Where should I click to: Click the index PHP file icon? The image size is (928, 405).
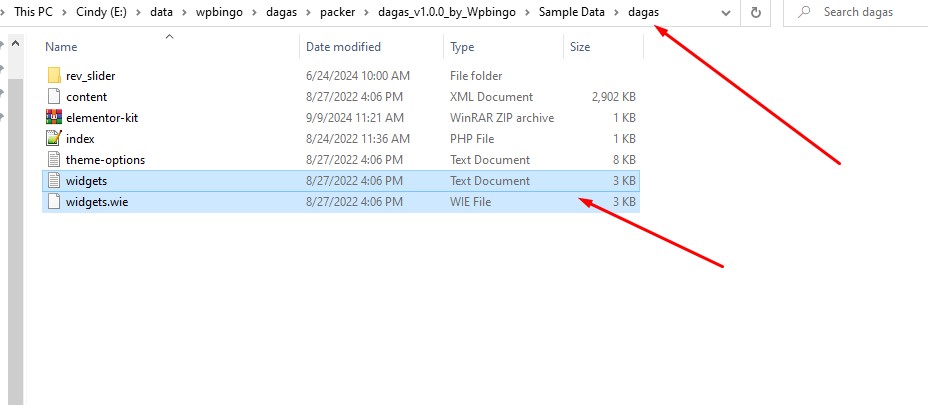click(x=54, y=139)
